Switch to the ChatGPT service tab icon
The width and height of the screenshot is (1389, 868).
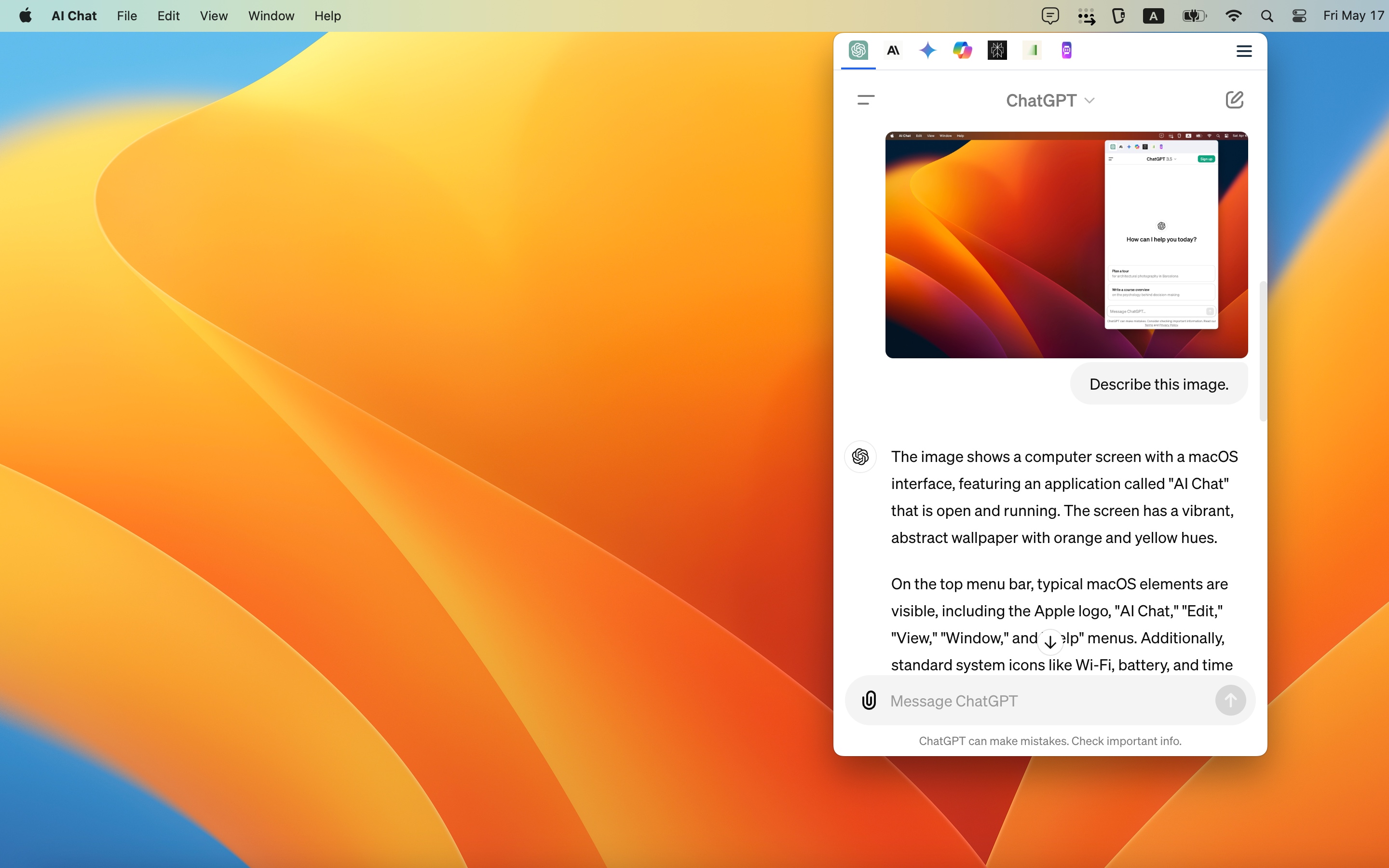coord(858,51)
